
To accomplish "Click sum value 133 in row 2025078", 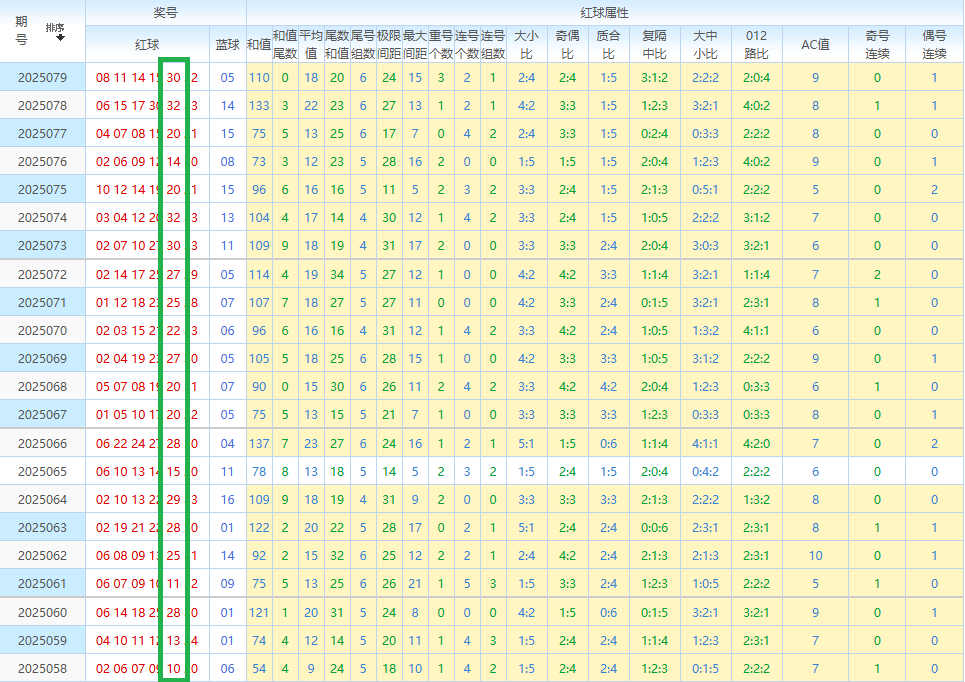I will click(x=259, y=105).
